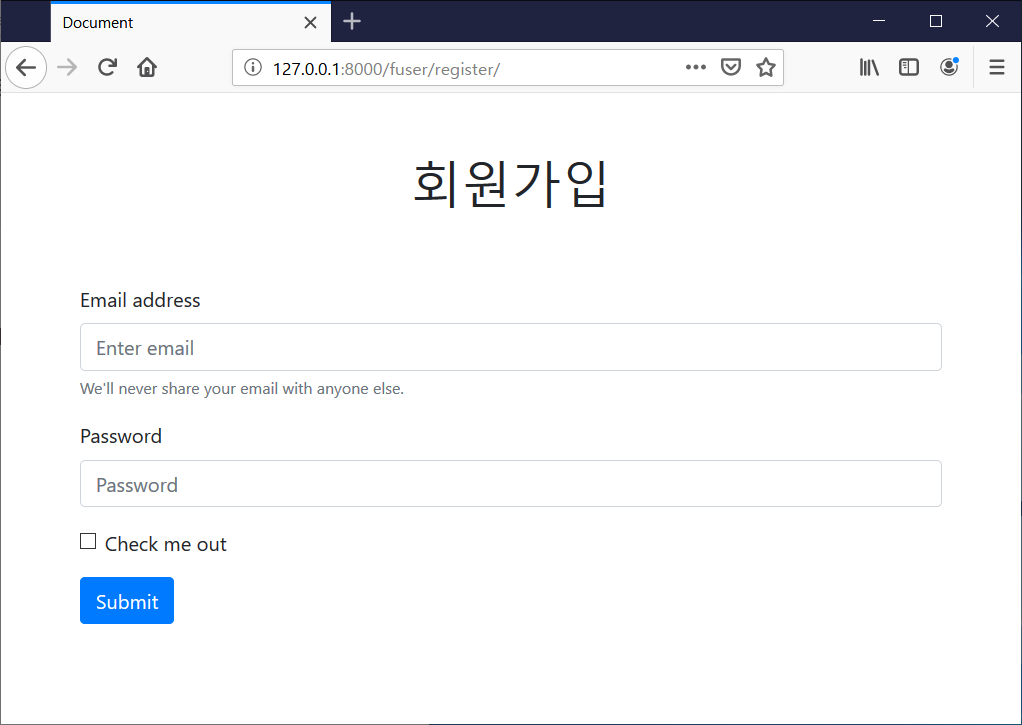Viewport: 1022px width, 725px height.
Task: Open Firefox account icon
Action: click(x=949, y=67)
